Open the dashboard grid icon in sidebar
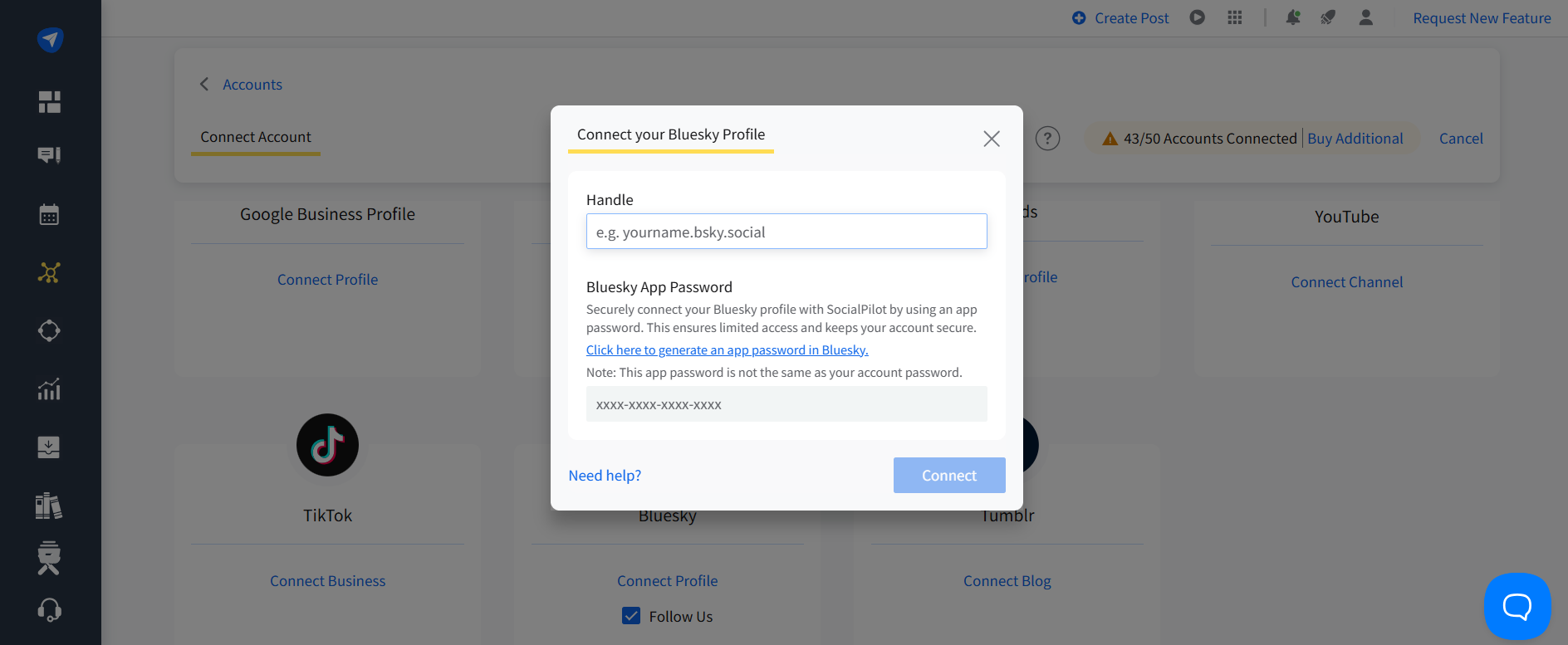Viewport: 1568px width, 645px height. pos(50,102)
